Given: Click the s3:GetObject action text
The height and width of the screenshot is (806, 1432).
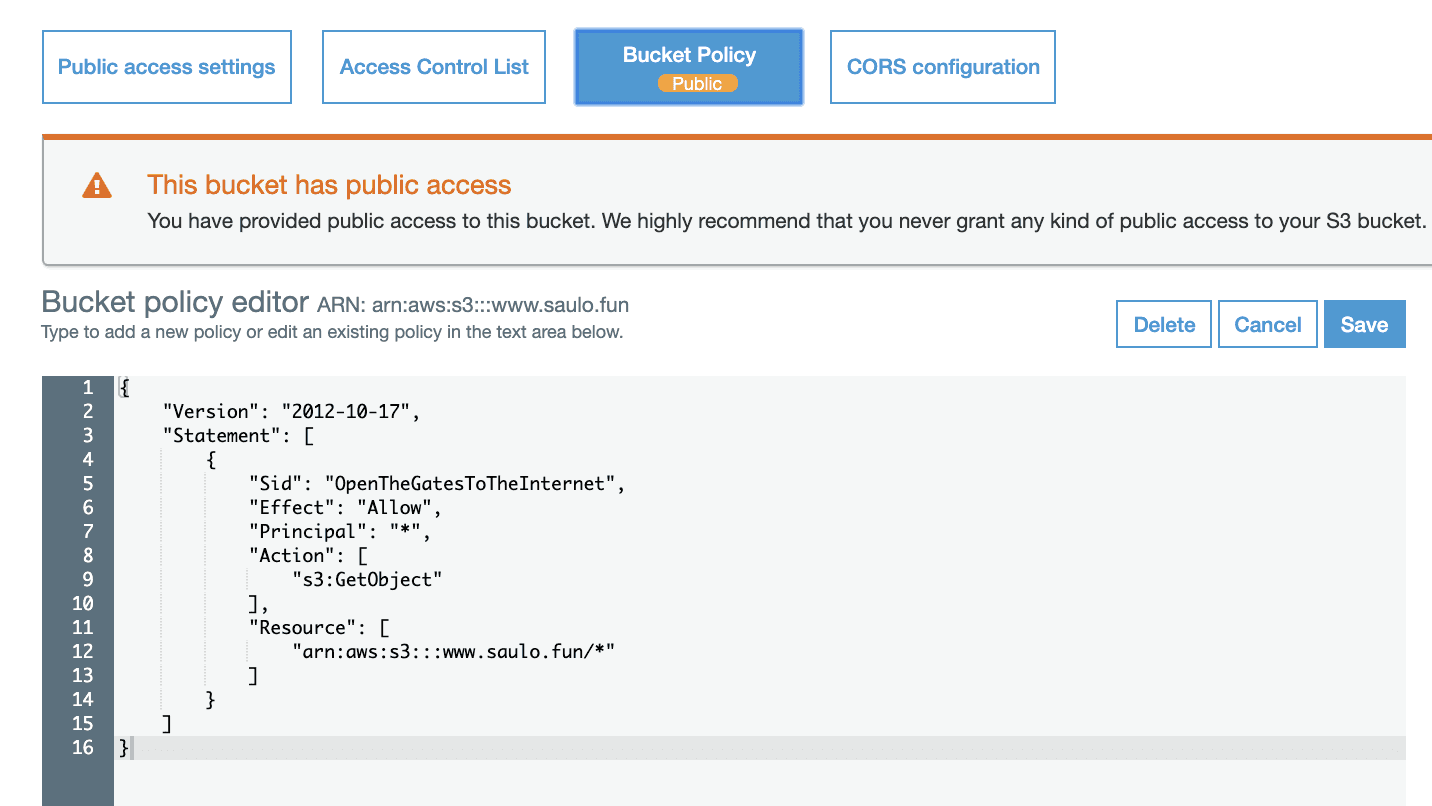Looking at the screenshot, I should pos(367,579).
